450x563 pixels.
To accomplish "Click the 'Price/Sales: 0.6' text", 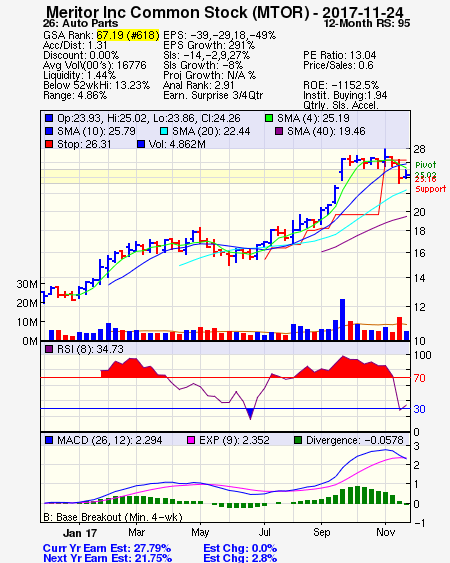I will click(x=338, y=65).
